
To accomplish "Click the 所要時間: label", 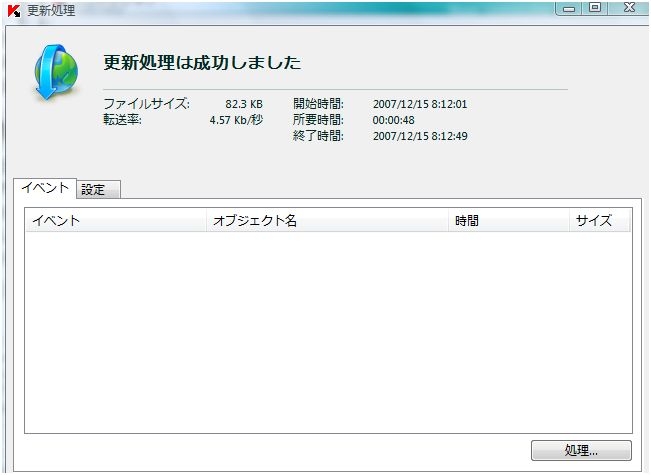I will coord(318,120).
